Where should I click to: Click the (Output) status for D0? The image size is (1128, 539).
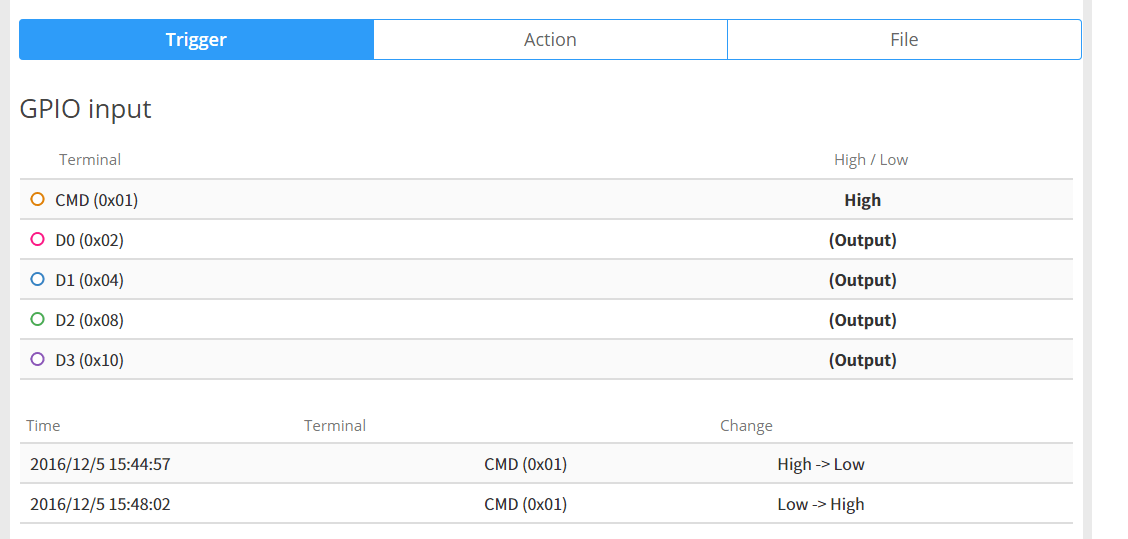862,240
